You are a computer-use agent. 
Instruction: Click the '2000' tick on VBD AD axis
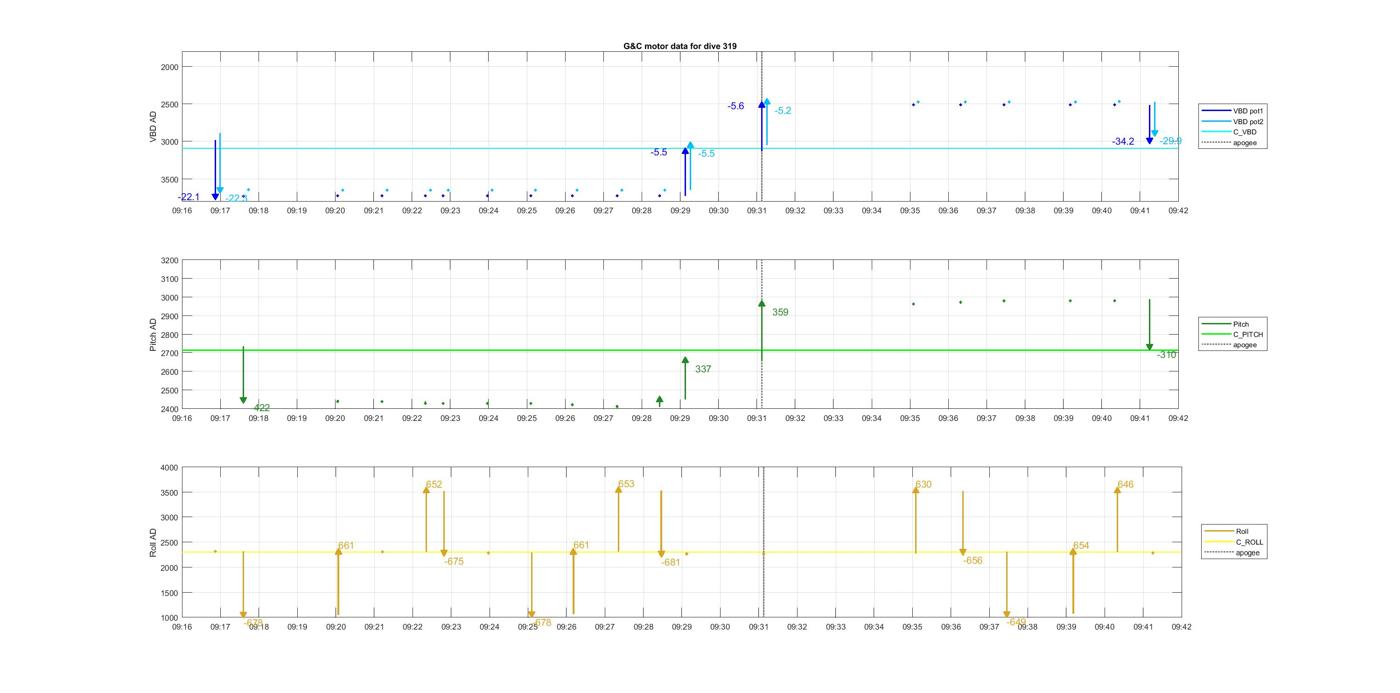[167, 67]
